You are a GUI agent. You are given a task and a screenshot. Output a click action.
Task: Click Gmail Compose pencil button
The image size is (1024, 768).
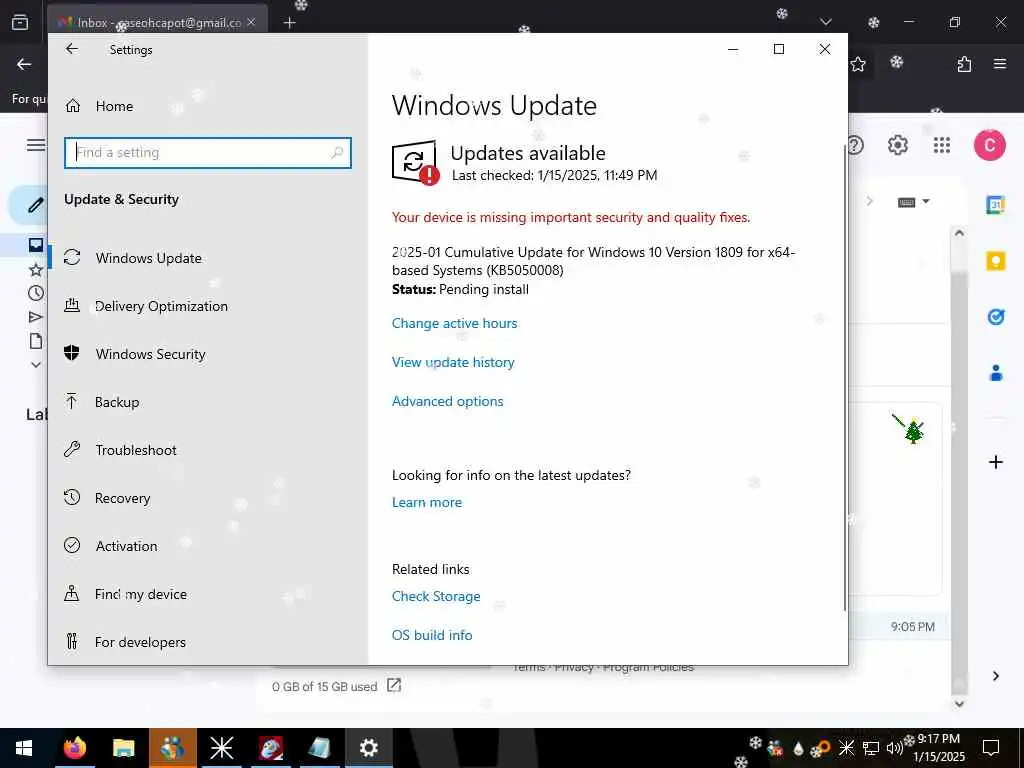(35, 205)
